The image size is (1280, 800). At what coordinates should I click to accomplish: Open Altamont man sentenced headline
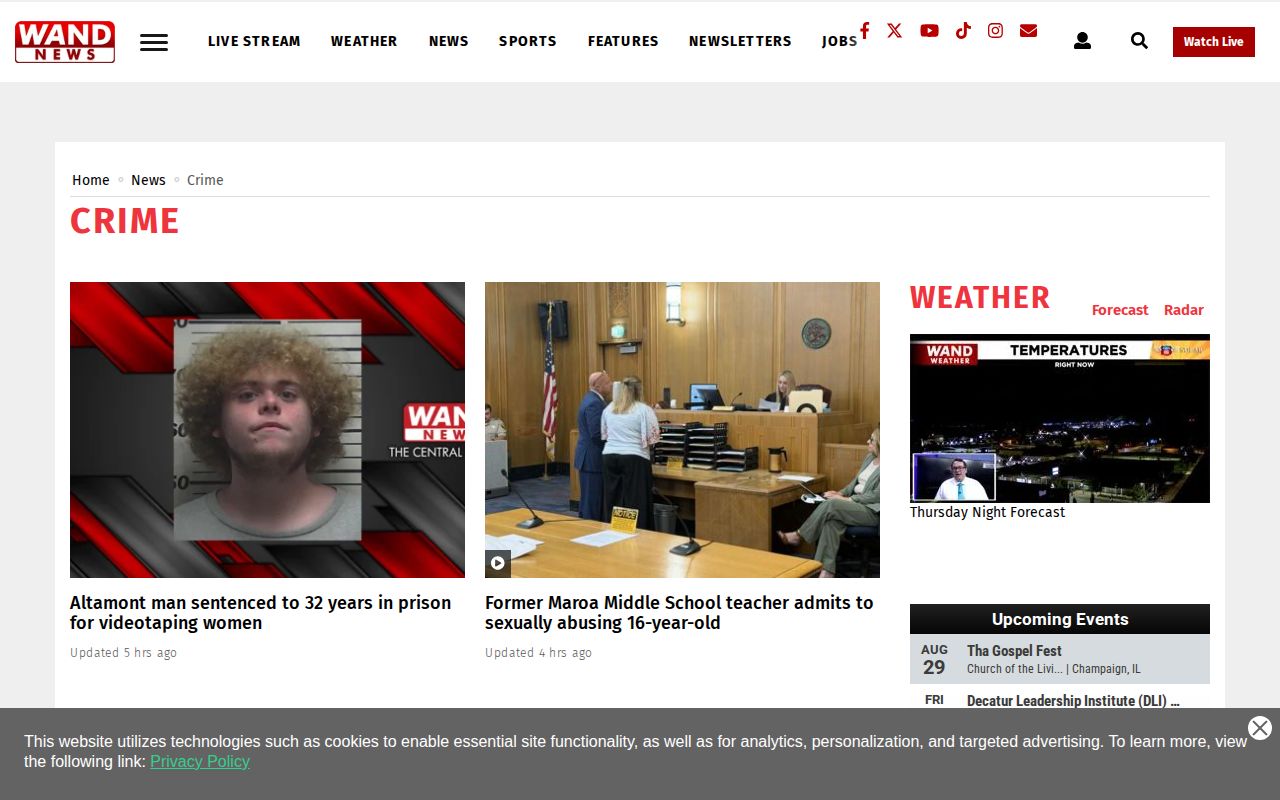261,613
